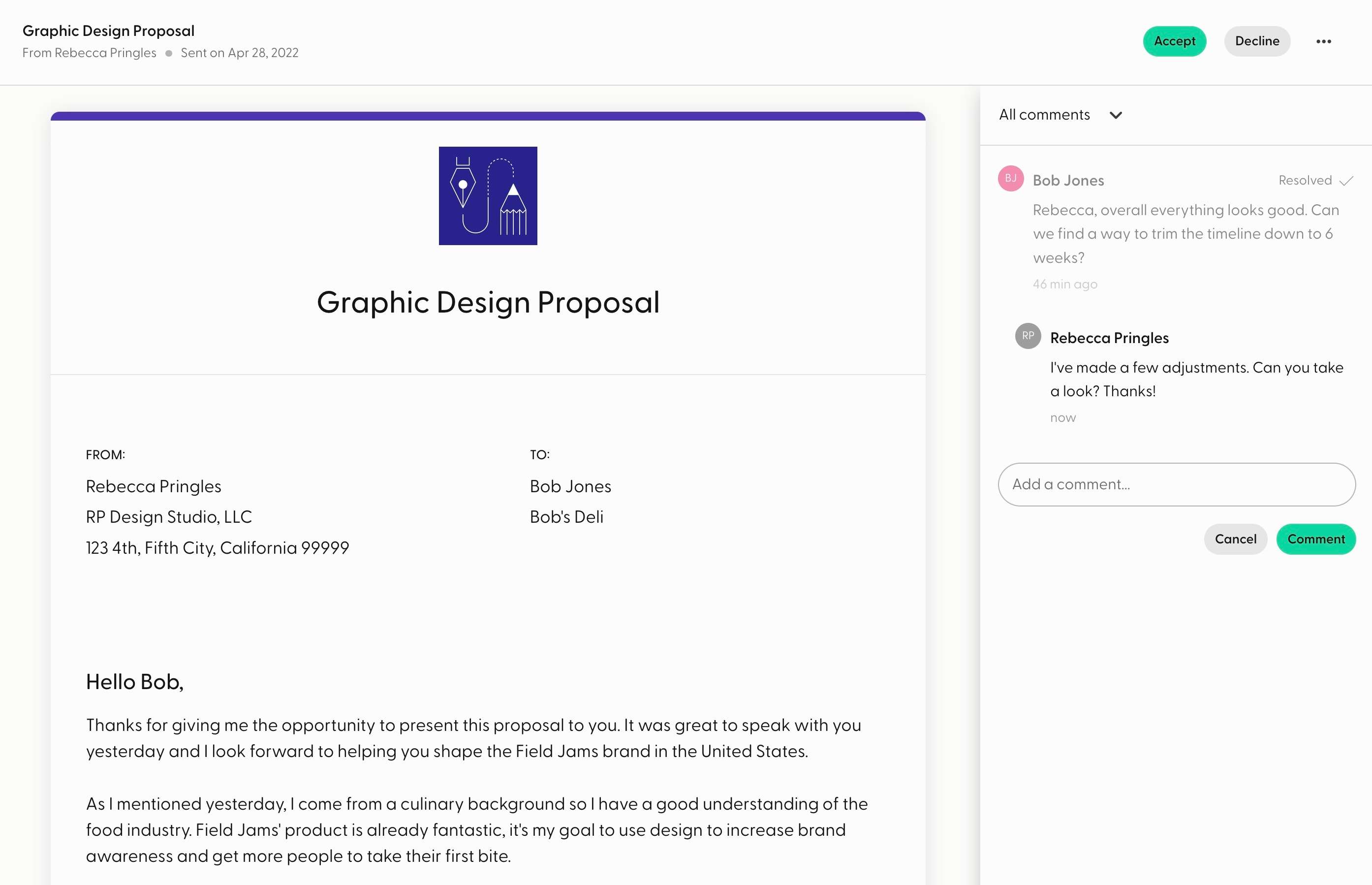Toggle the Resolved checkmark on Bob's comment
The image size is (1372, 885).
(x=1346, y=181)
